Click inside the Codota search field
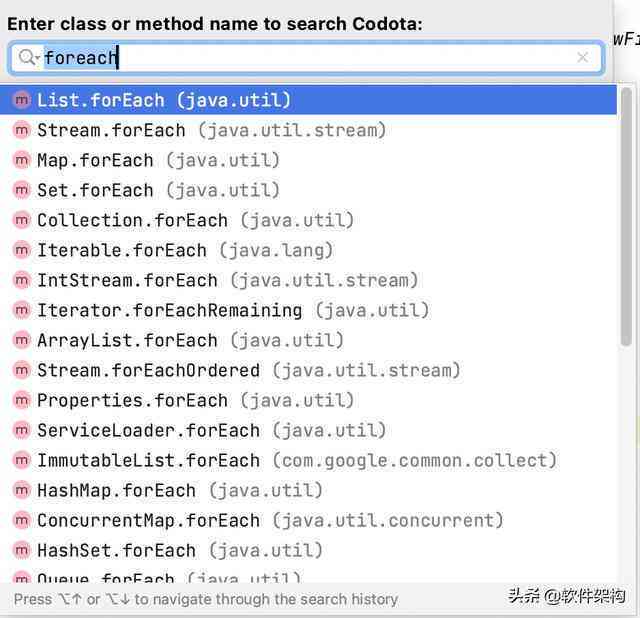This screenshot has width=640, height=618. coord(306,58)
